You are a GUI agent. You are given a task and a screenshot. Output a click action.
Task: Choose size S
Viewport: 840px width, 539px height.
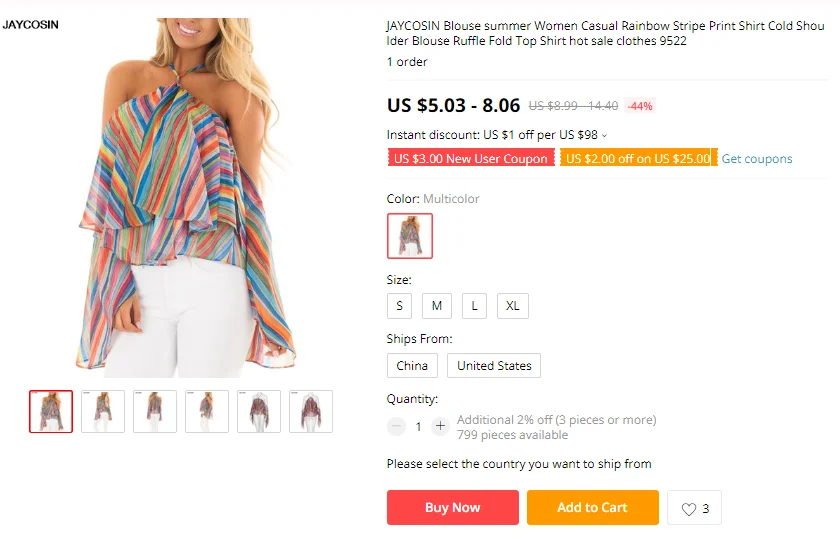(399, 306)
